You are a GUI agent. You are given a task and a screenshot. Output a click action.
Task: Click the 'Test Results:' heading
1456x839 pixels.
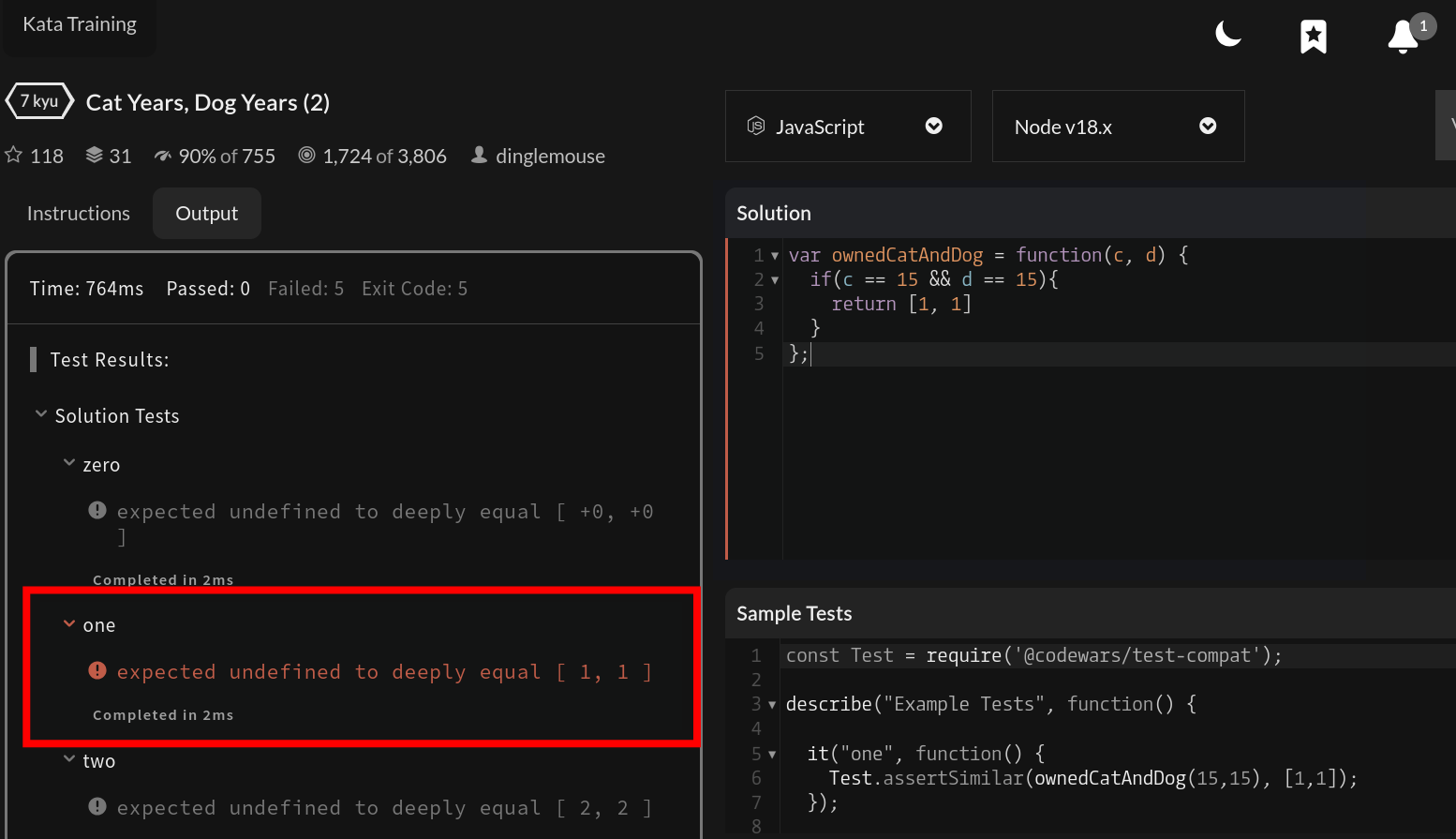coord(110,360)
